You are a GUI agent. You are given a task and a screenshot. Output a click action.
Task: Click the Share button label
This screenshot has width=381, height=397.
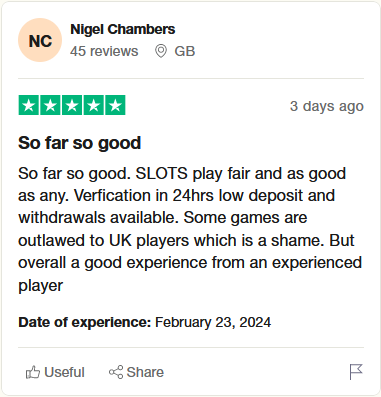[145, 372]
